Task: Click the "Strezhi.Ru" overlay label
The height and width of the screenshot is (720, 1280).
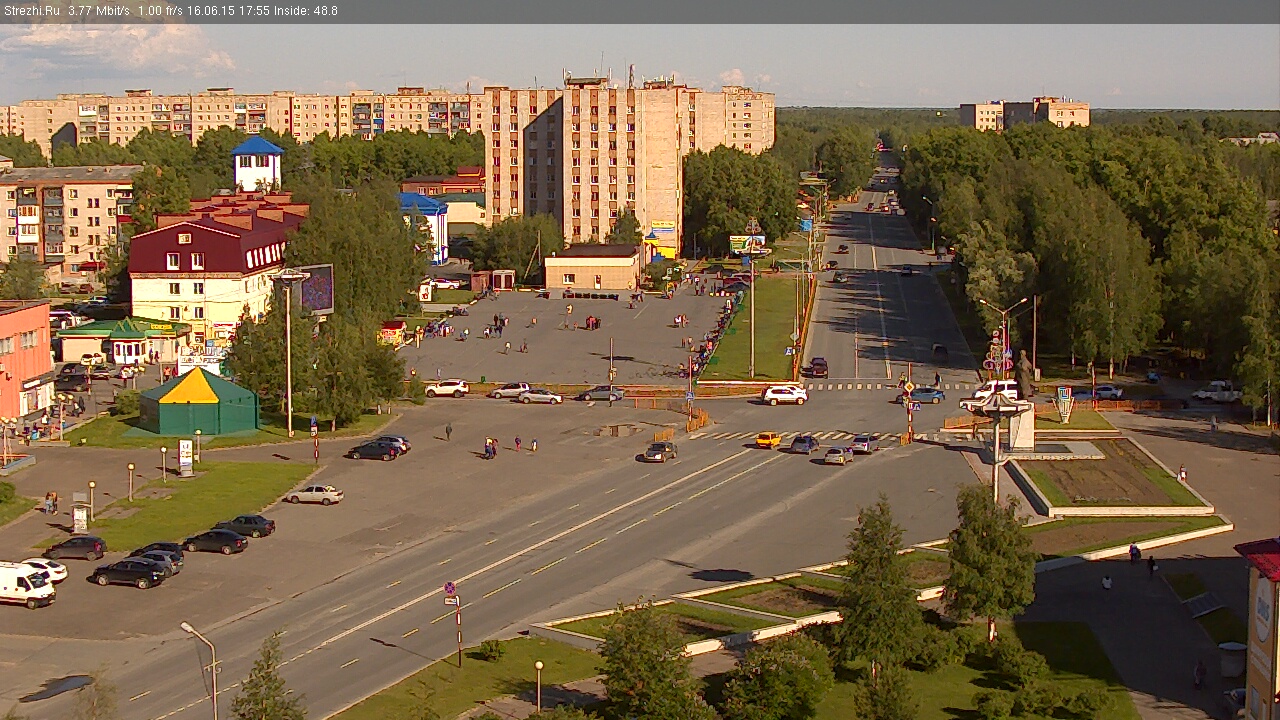Action: click(x=33, y=11)
